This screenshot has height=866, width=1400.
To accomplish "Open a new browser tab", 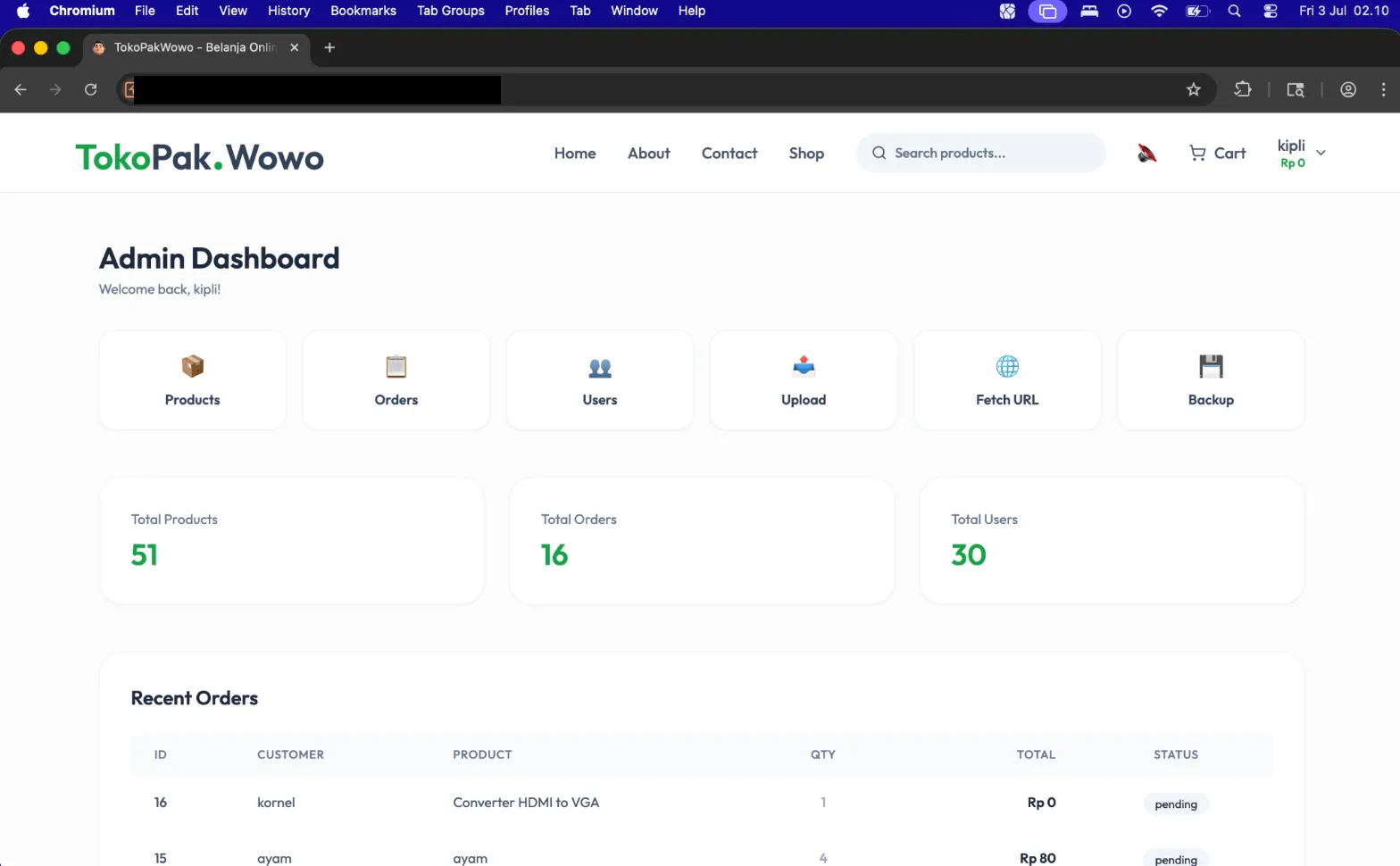I will [x=329, y=47].
